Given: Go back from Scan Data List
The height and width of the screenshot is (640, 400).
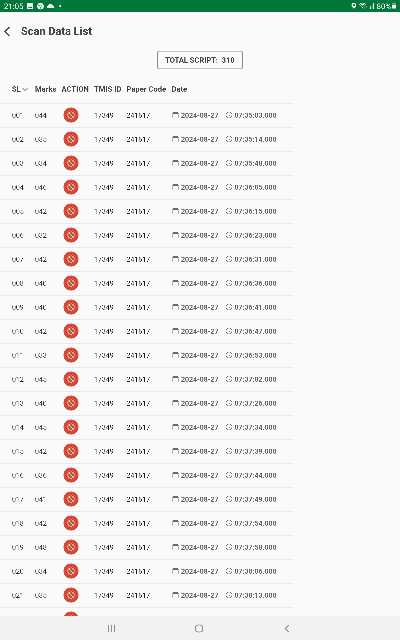Looking at the screenshot, I should pyautogui.click(x=7, y=31).
